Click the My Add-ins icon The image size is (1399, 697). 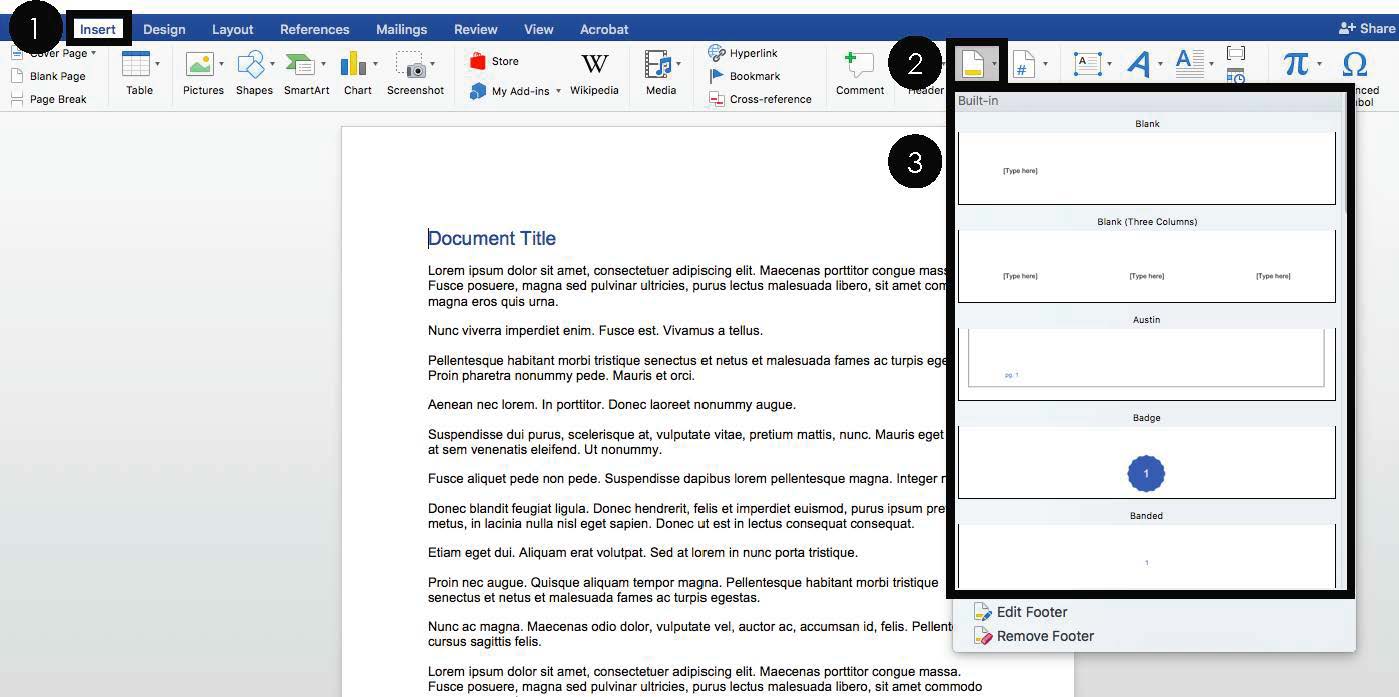click(478, 91)
